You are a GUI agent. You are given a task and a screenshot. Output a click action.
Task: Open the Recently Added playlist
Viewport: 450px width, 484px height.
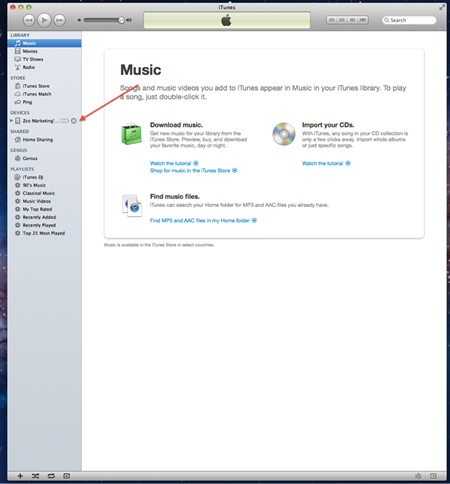point(44,217)
